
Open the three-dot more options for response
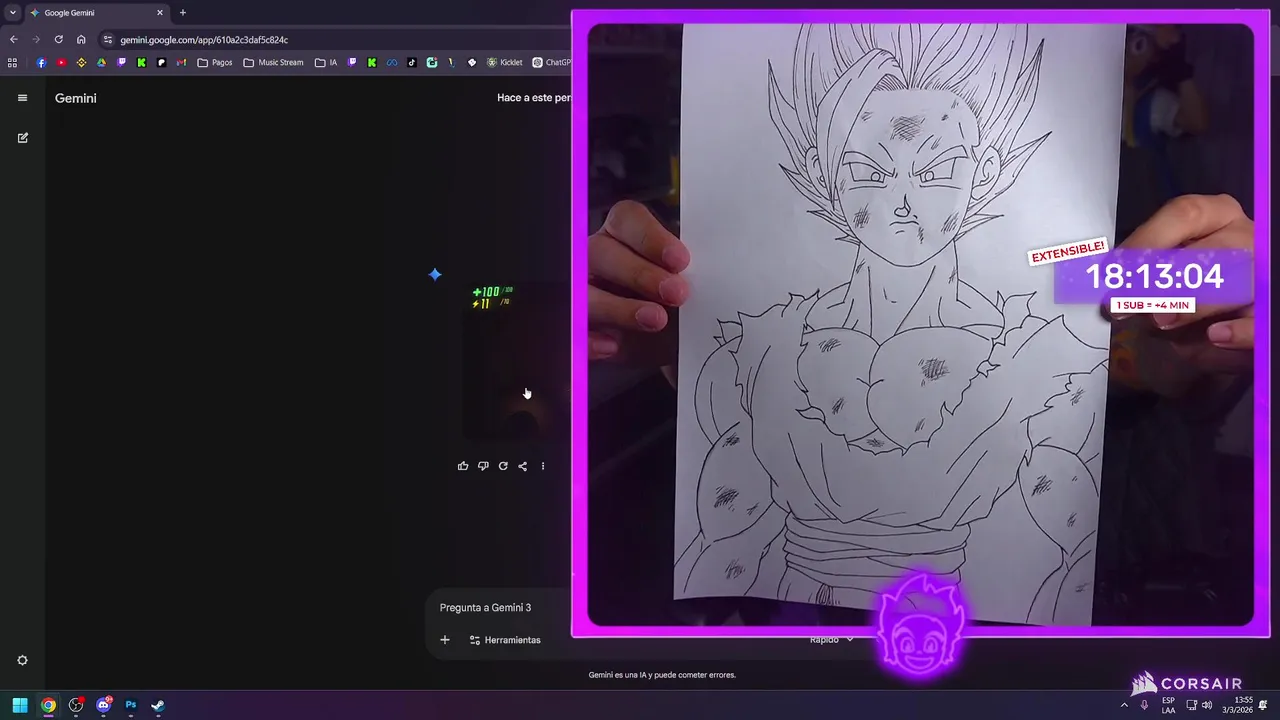pos(543,466)
